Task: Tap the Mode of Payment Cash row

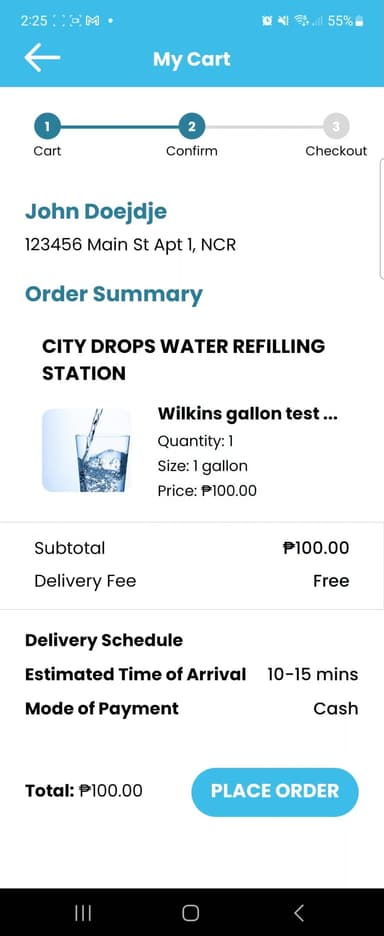Action: coord(192,709)
